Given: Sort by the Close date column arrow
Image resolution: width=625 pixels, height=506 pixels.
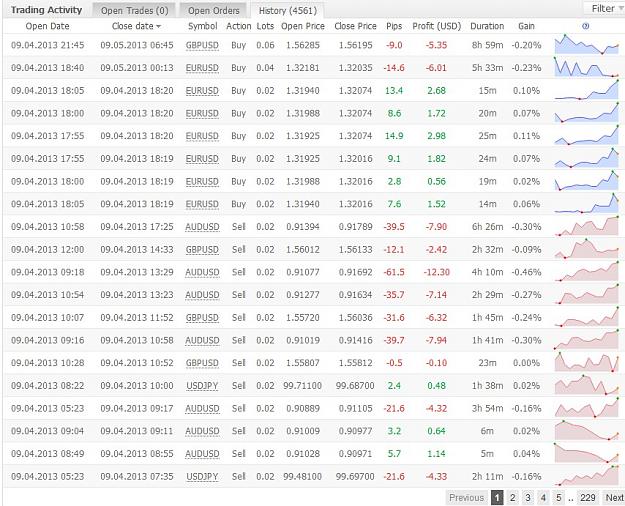Looking at the screenshot, I should point(159,27).
